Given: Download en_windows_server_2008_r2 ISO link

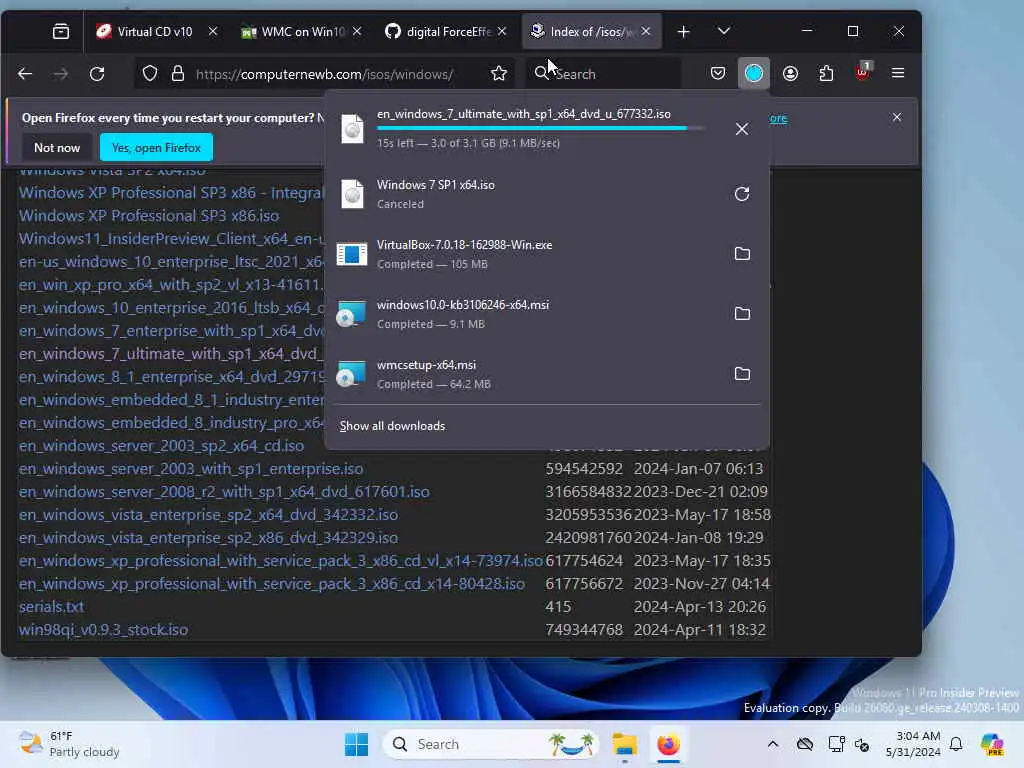Looking at the screenshot, I should pyautogui.click(x=224, y=491).
